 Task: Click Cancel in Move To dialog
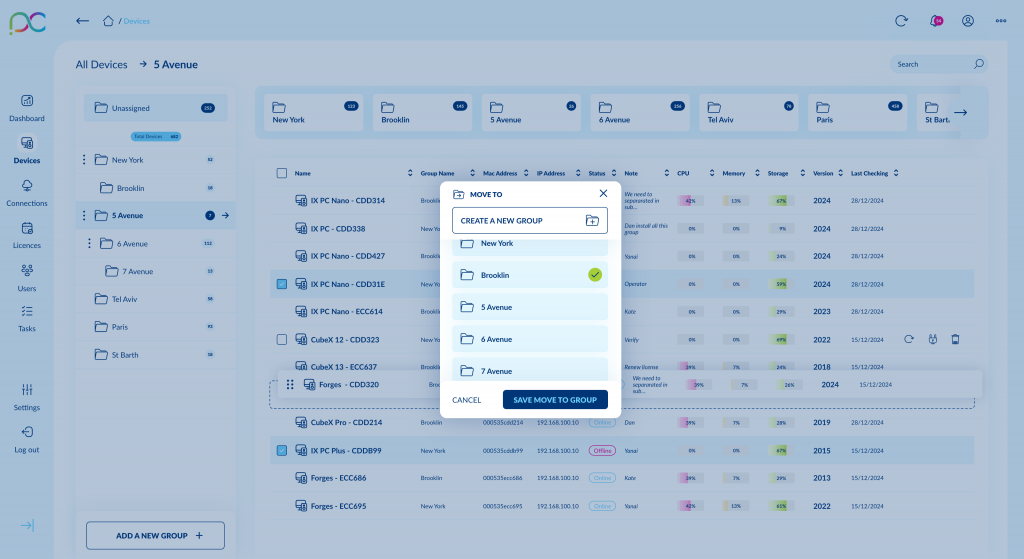coord(466,400)
